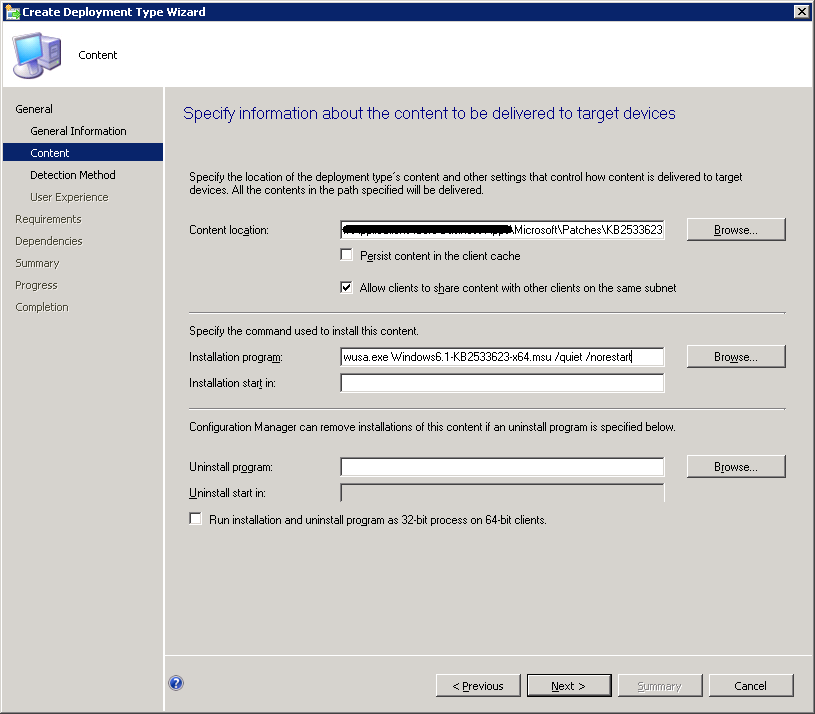
Task: Click the blue help question mark icon
Action: click(x=176, y=683)
